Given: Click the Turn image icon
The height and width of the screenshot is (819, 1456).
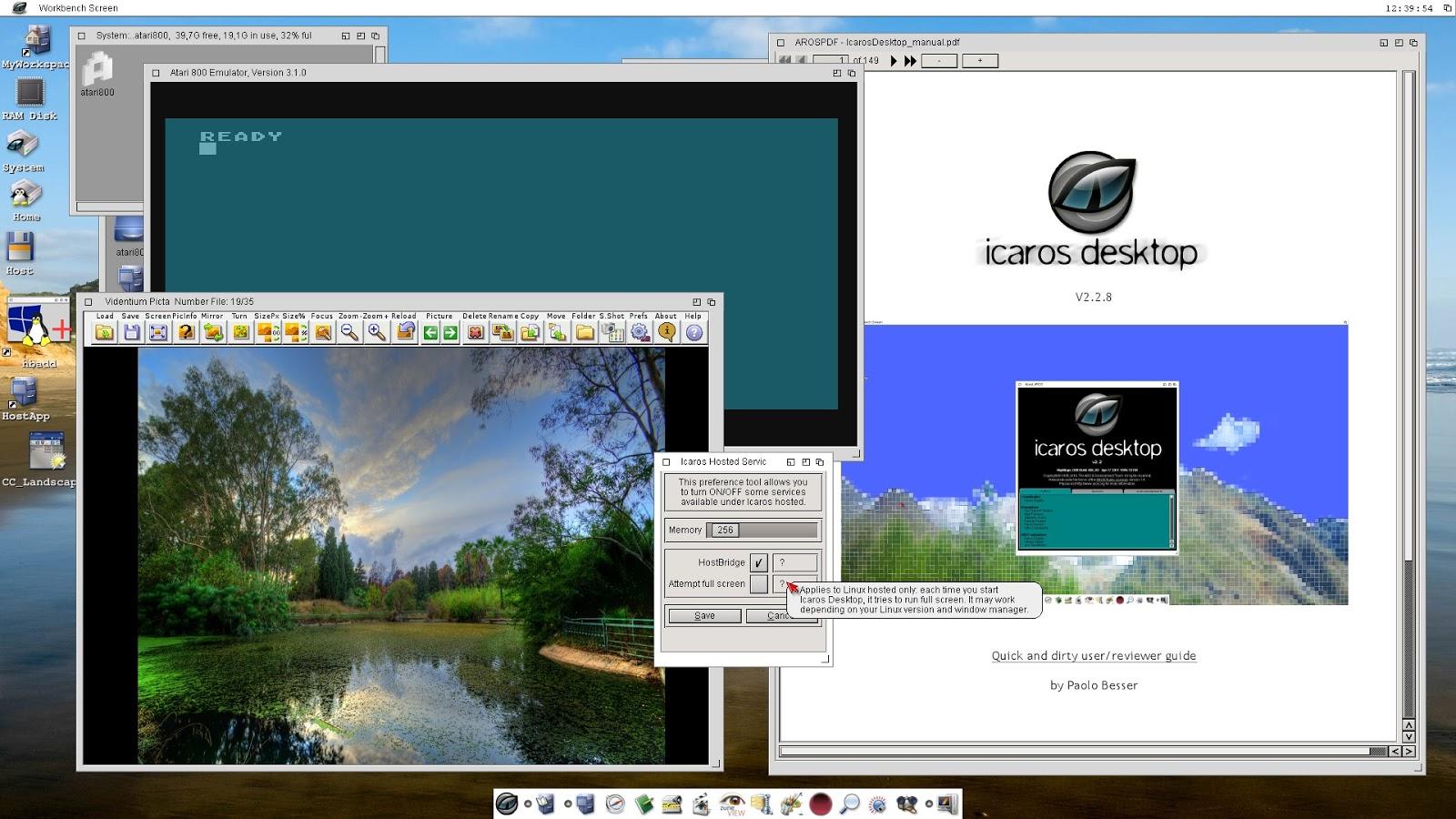Looking at the screenshot, I should 240,332.
